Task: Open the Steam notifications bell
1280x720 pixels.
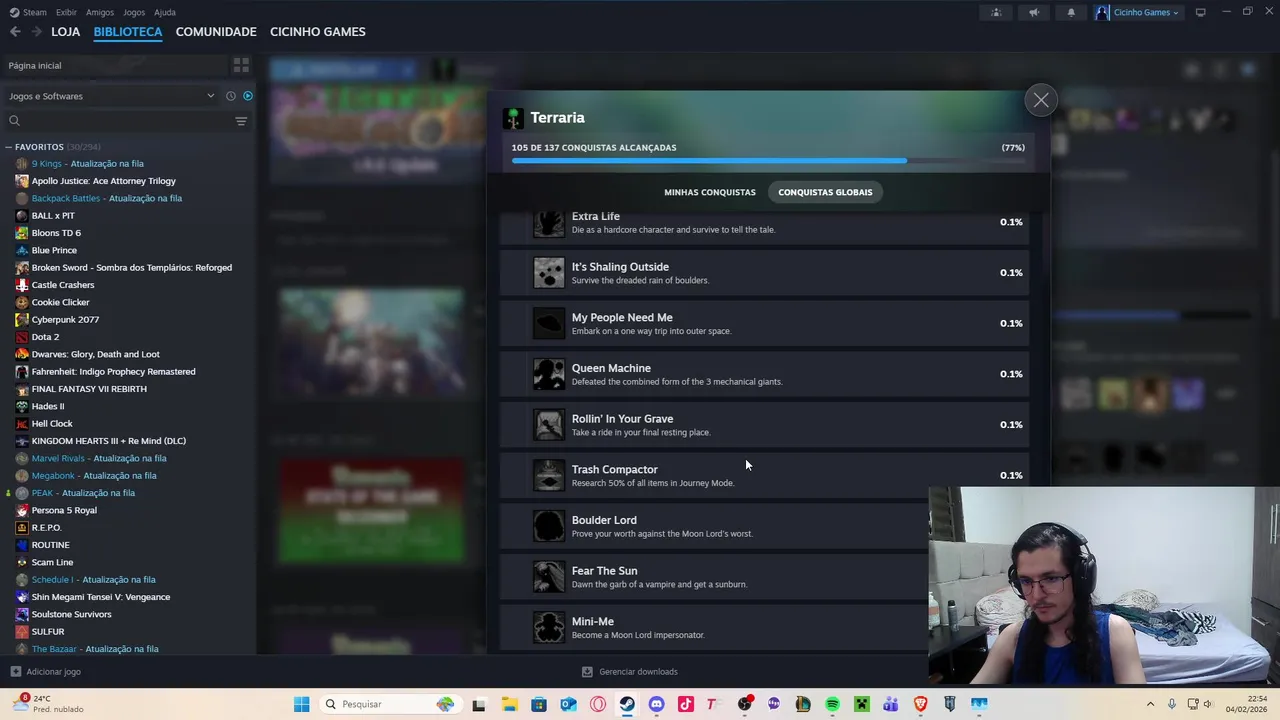Action: [1071, 12]
